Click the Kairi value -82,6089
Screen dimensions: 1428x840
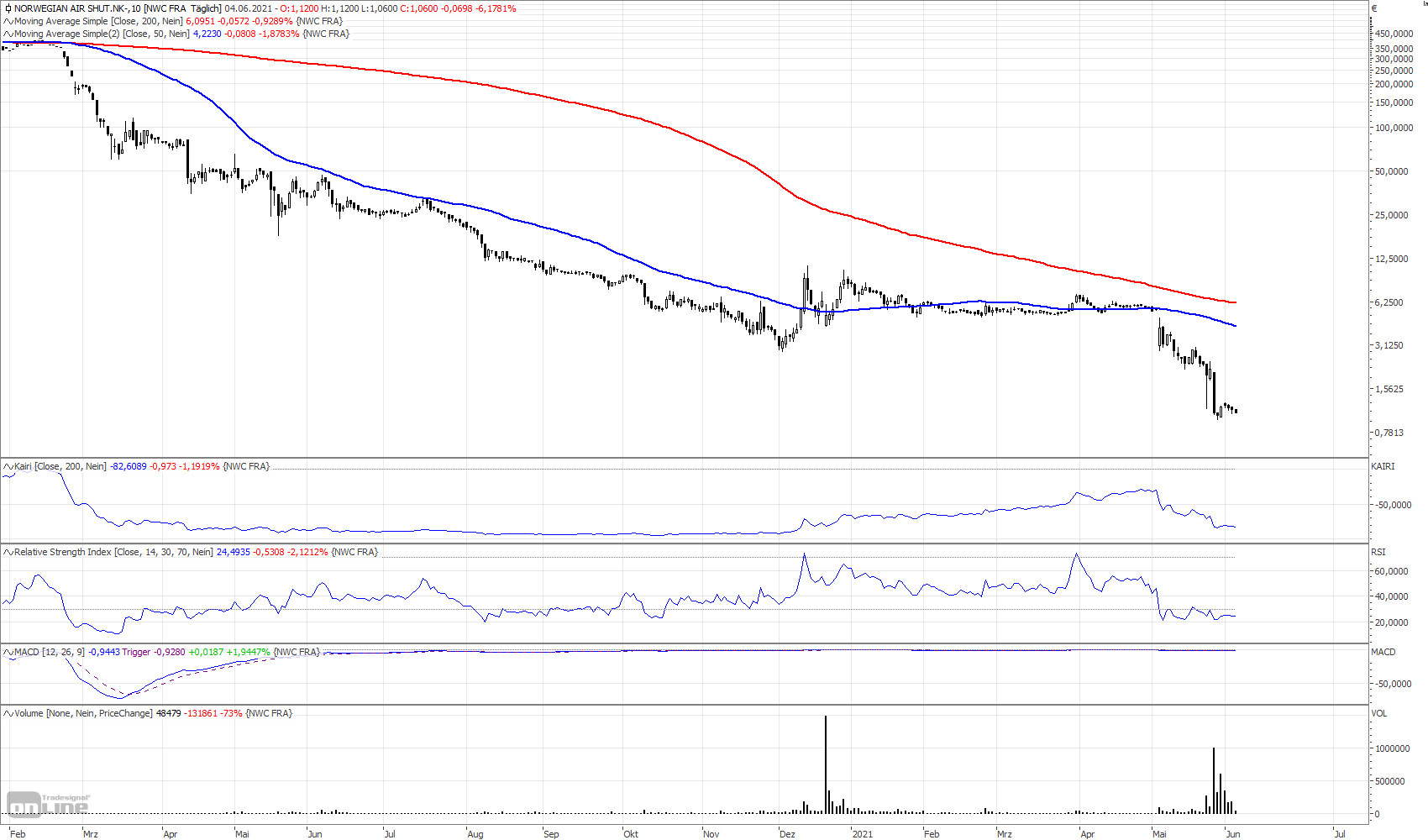coord(129,466)
